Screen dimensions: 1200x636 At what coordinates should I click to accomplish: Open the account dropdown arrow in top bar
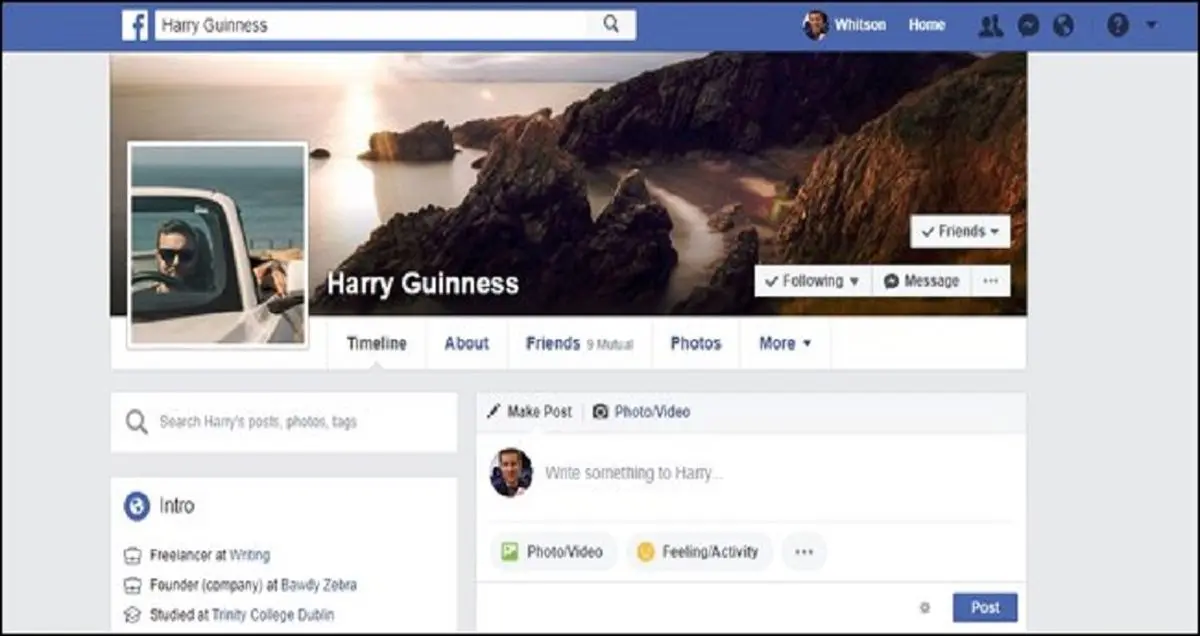(1151, 26)
